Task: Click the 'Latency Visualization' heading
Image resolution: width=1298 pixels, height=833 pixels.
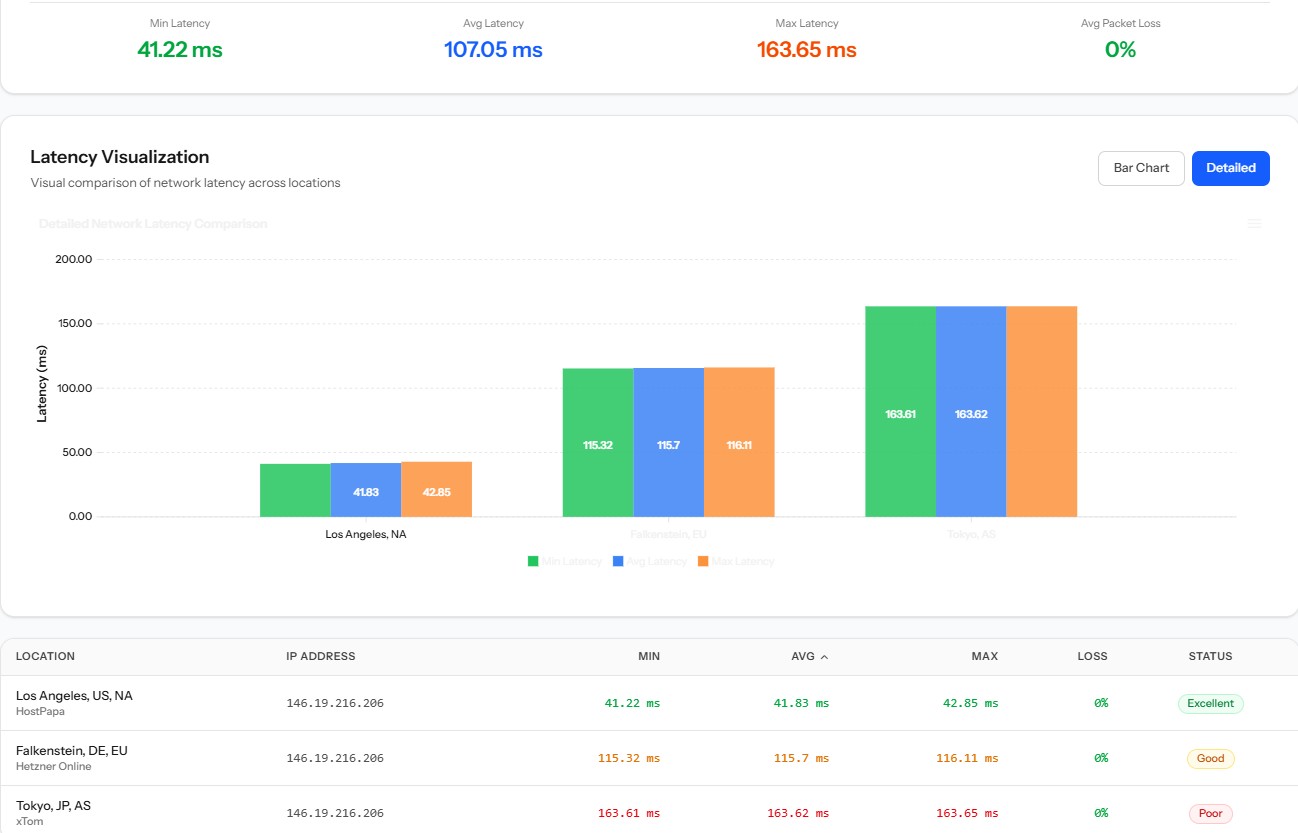Action: 120,157
